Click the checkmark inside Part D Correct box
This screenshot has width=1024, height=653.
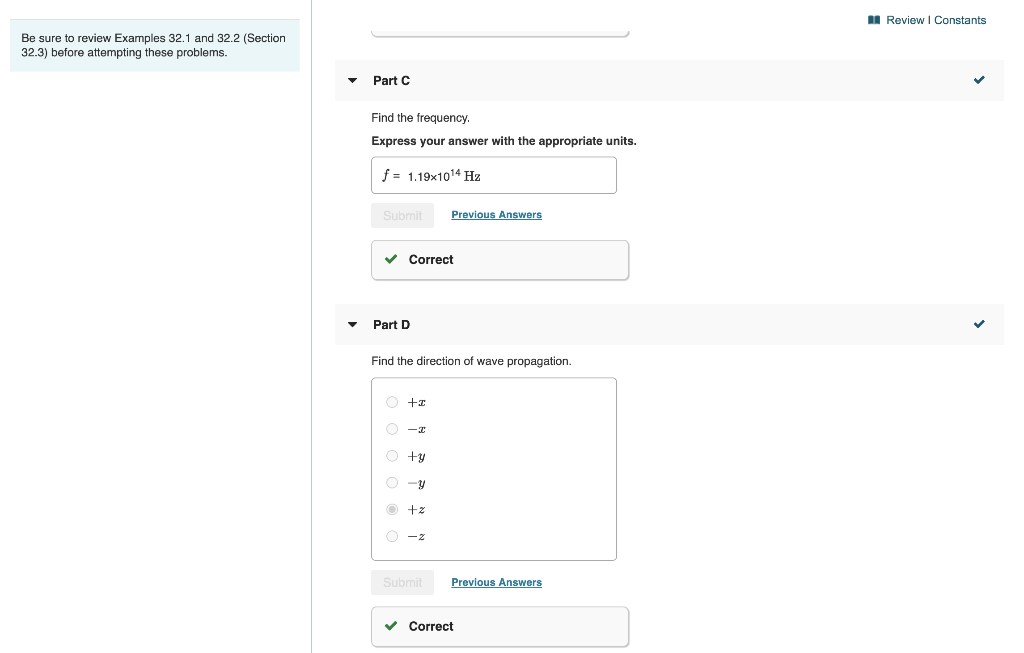coord(391,626)
